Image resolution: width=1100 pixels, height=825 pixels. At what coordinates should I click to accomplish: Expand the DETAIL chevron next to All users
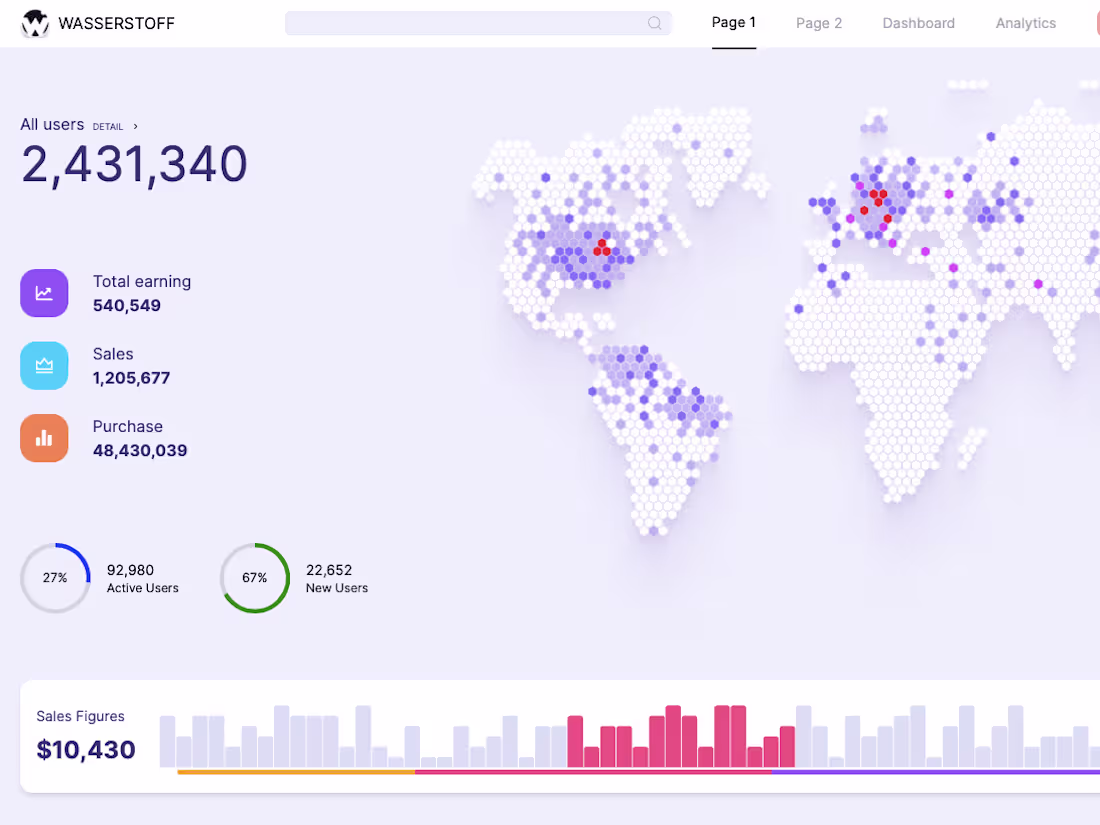(135, 126)
